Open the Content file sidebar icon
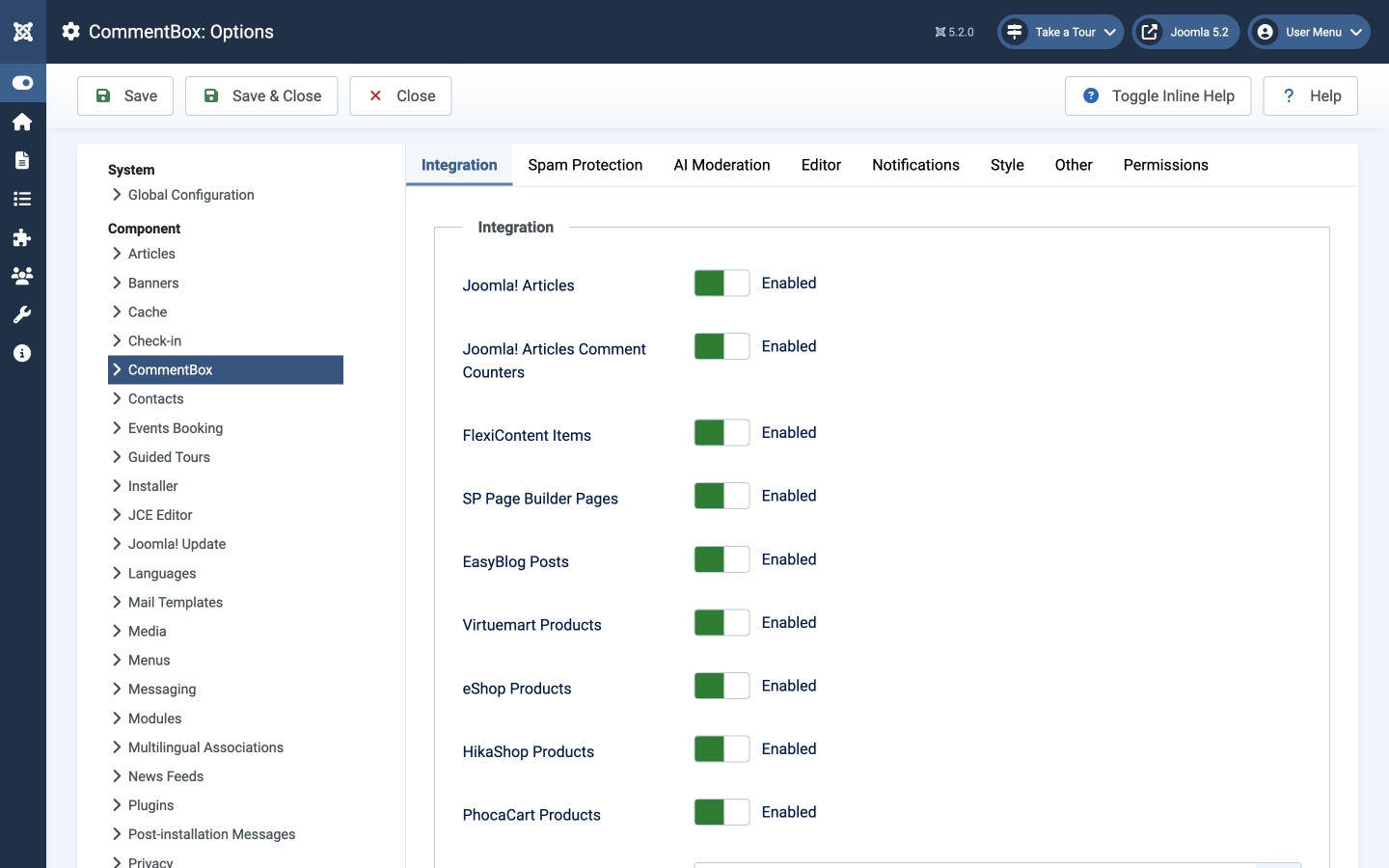1389x868 pixels. [x=22, y=160]
